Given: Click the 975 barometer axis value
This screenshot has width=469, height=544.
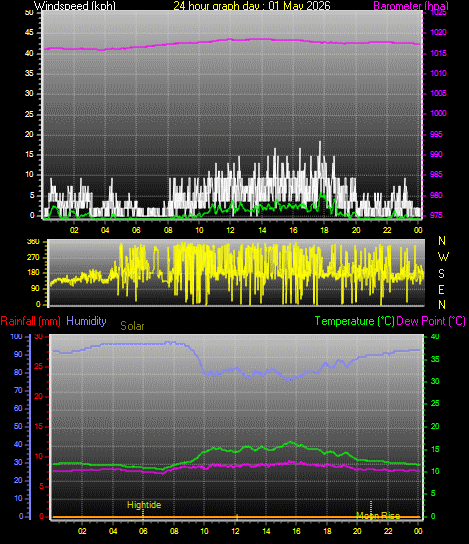Looking at the screenshot, I should click(x=436, y=215).
